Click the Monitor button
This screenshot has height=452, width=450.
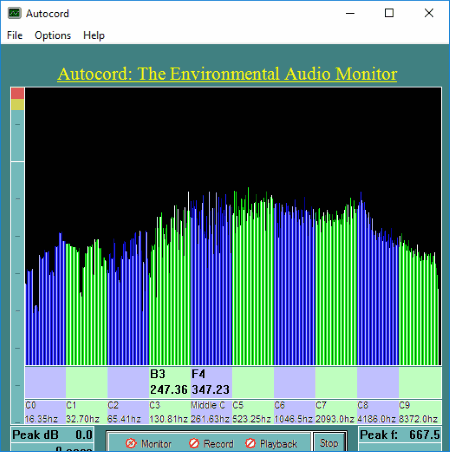[148, 444]
